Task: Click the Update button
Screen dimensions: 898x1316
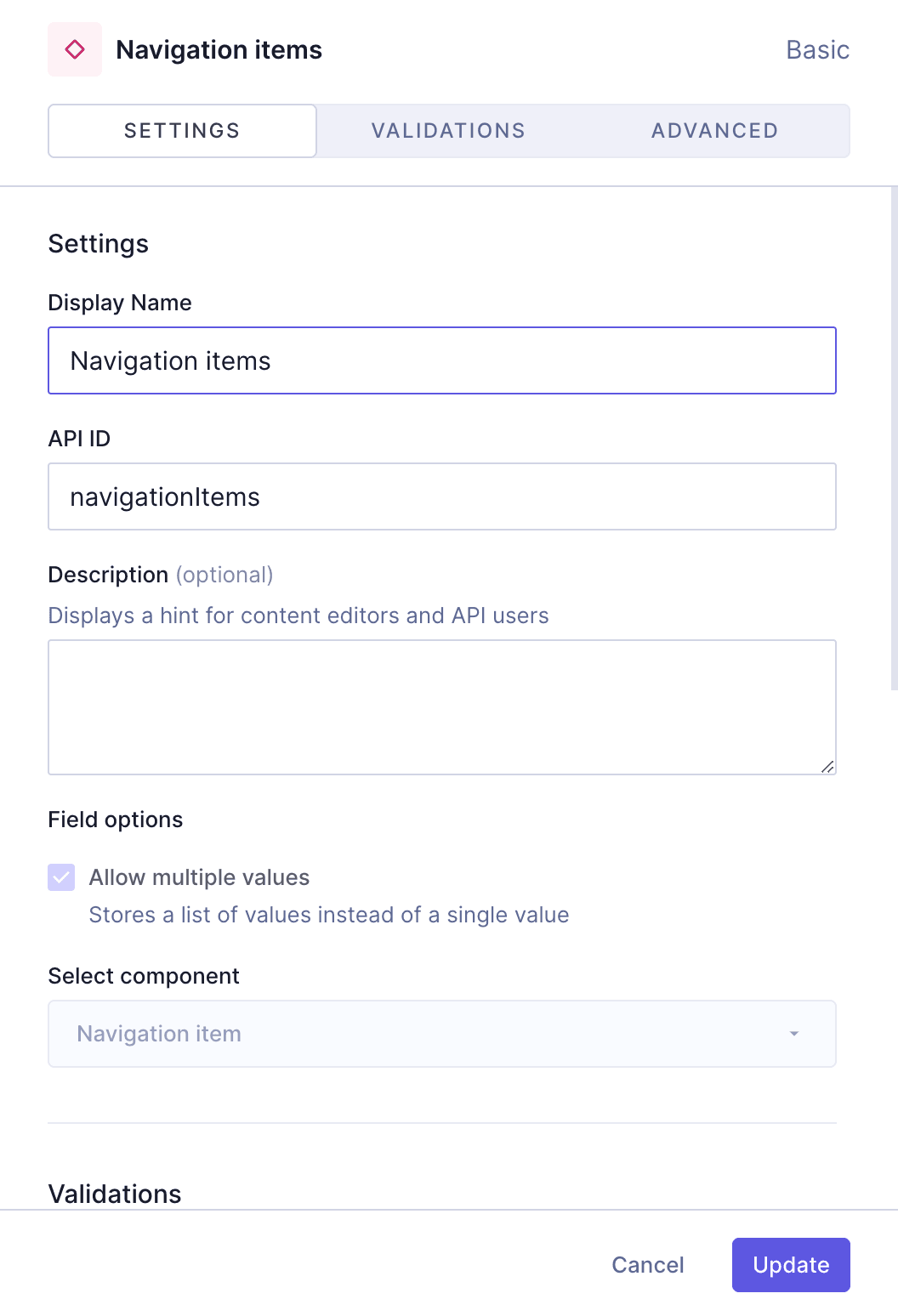Action: pyautogui.click(x=790, y=1265)
